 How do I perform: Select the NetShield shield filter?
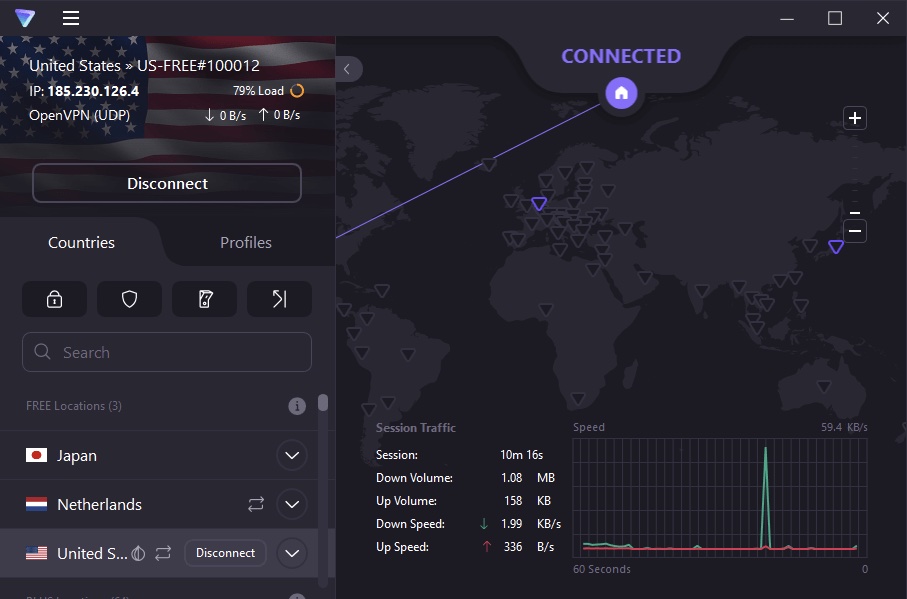point(129,298)
